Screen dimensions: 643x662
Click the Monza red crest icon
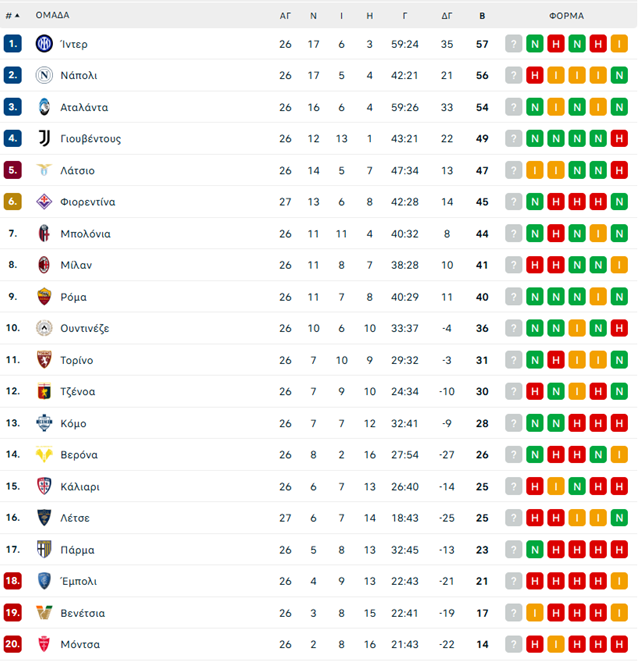[x=44, y=644]
